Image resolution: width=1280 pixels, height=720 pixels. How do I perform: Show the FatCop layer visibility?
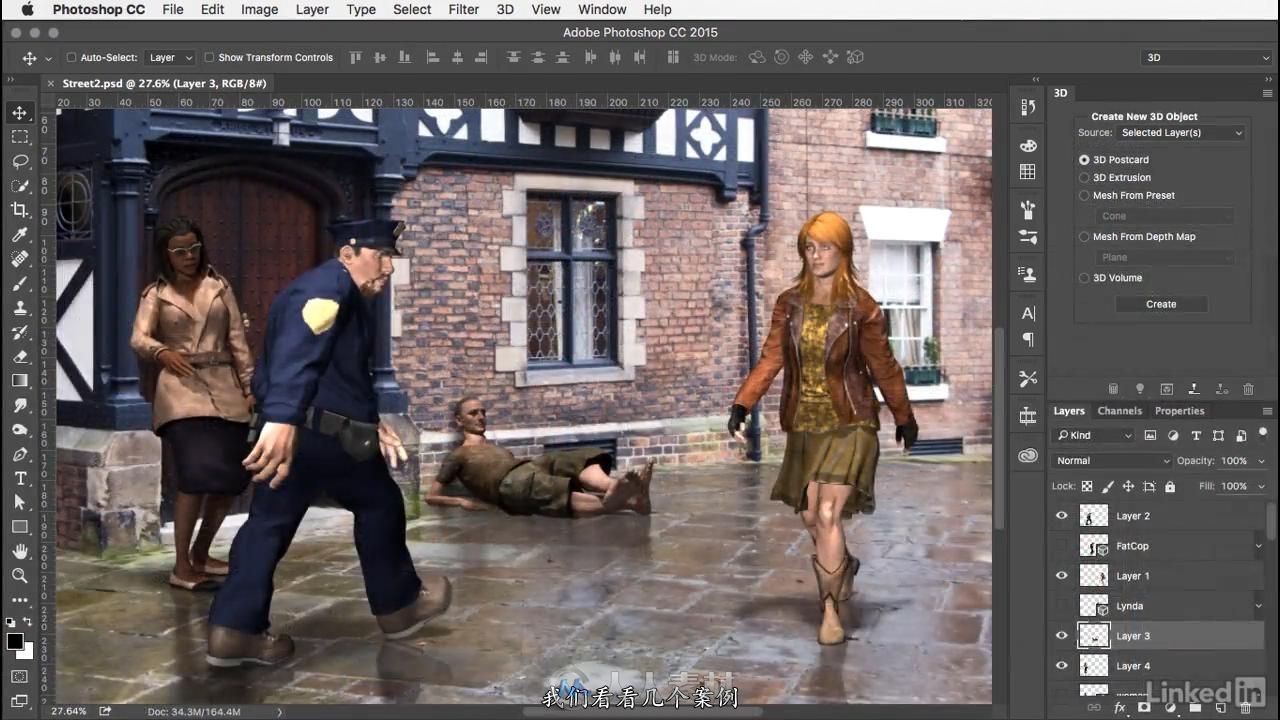tap(1062, 546)
